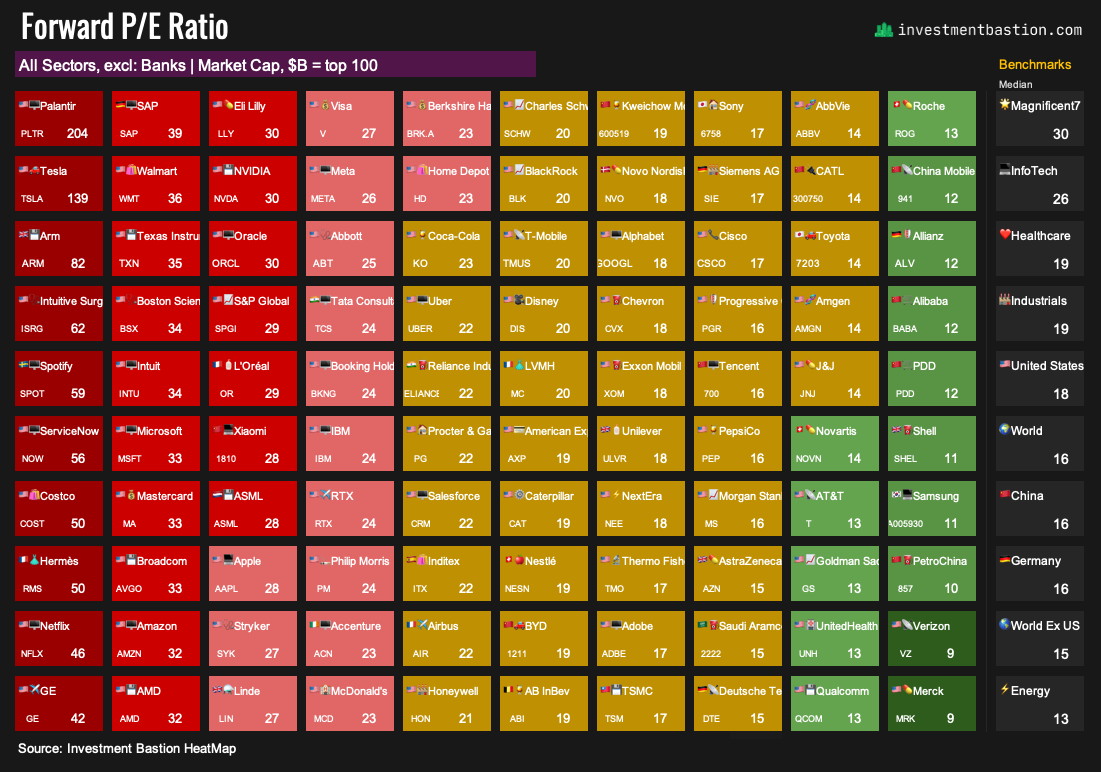Select the Saudi Aramco 2222 tile
The width and height of the screenshot is (1101, 772).
click(737, 638)
